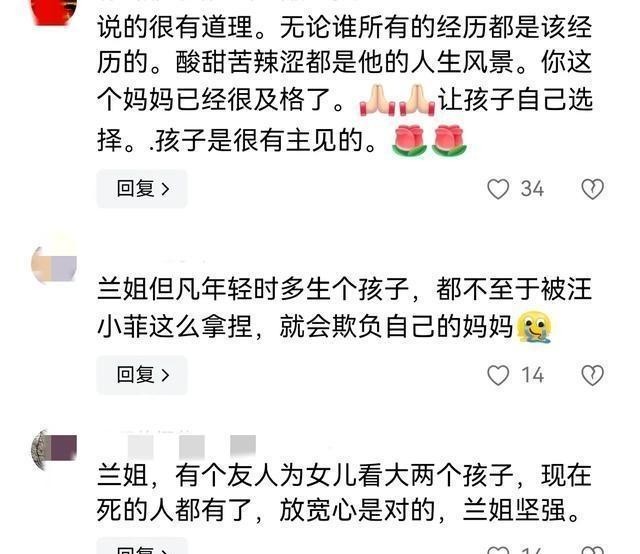Viewport: 640px width, 554px height.
Task: Open the partially visible 回复 at bottom
Action: point(142,546)
